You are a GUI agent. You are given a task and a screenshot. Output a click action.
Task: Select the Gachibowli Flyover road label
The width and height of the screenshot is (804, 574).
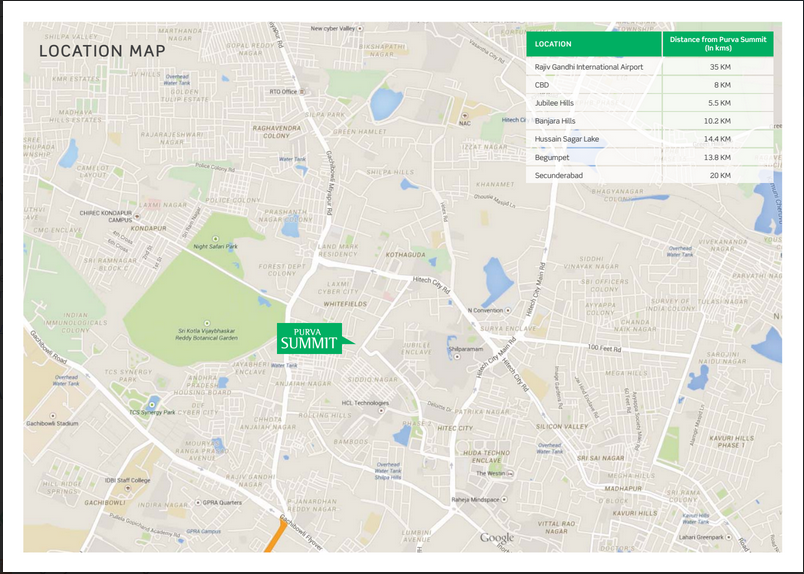[301, 534]
